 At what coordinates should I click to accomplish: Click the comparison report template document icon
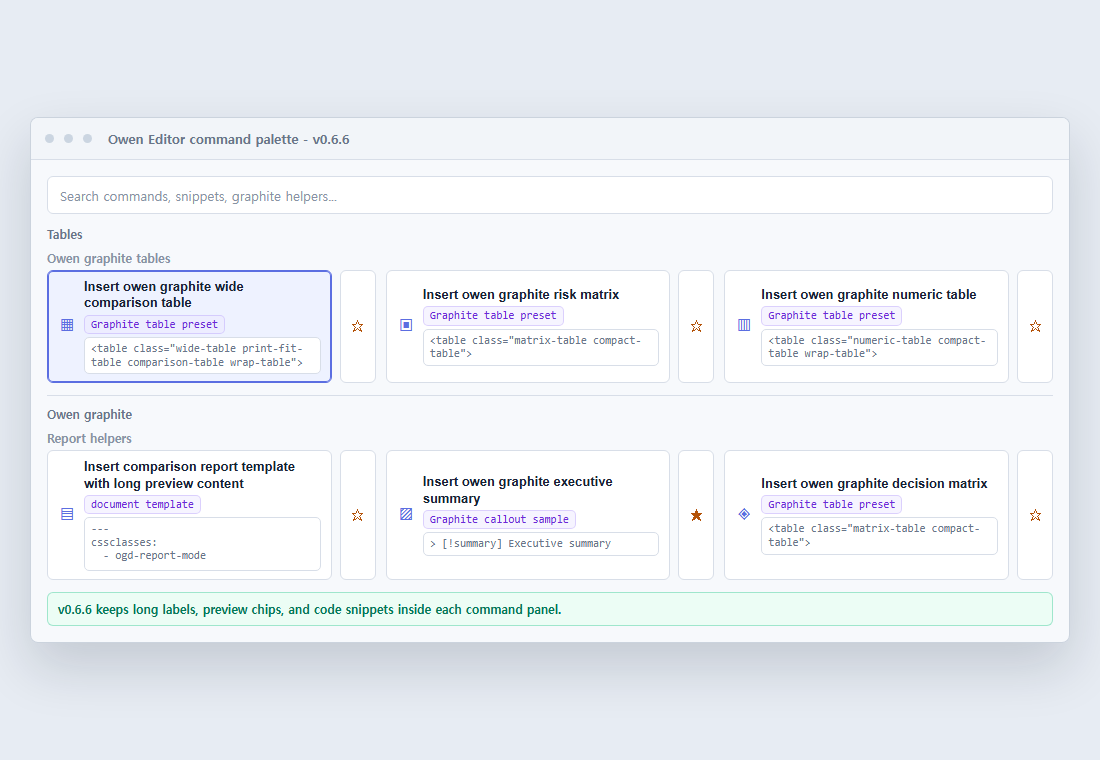click(x=67, y=514)
